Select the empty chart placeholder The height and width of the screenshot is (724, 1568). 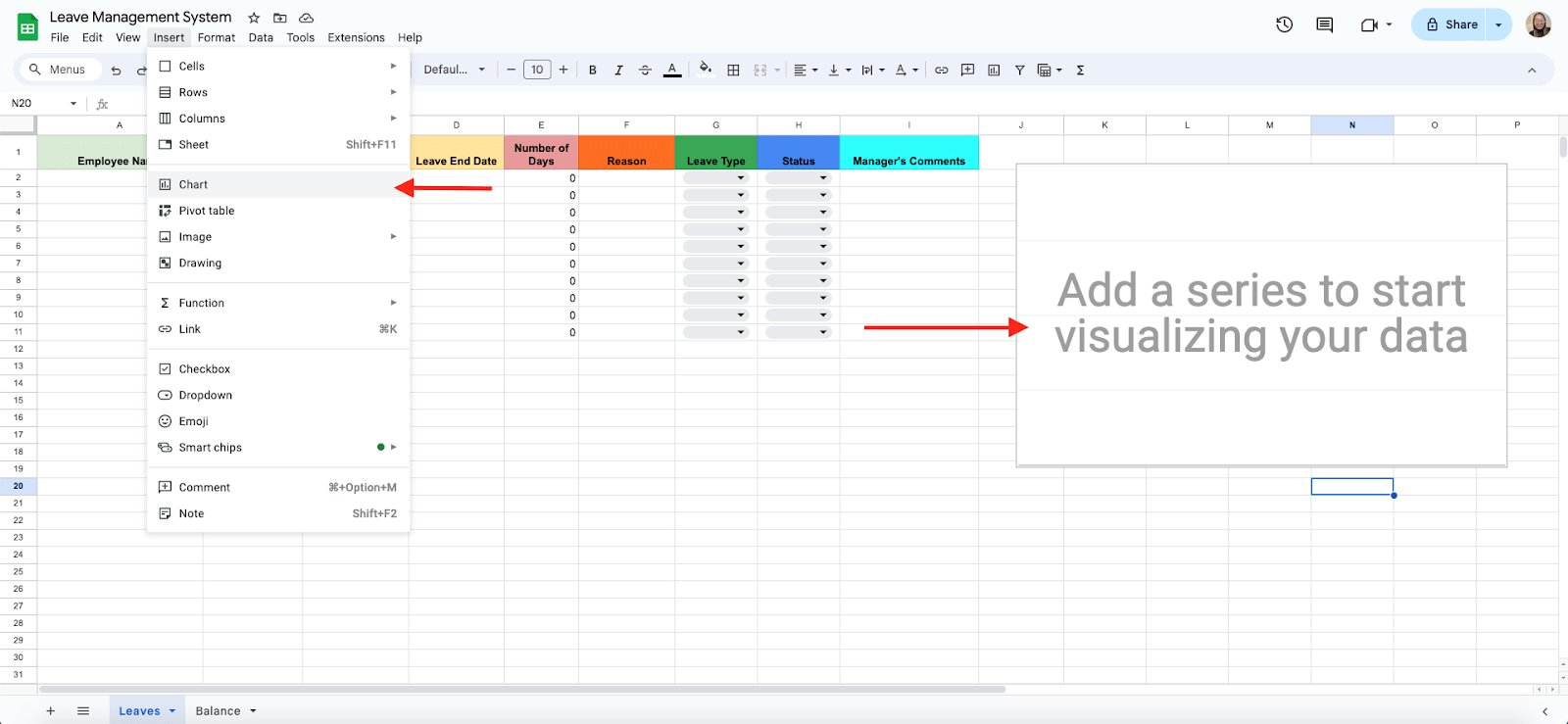(x=1261, y=314)
